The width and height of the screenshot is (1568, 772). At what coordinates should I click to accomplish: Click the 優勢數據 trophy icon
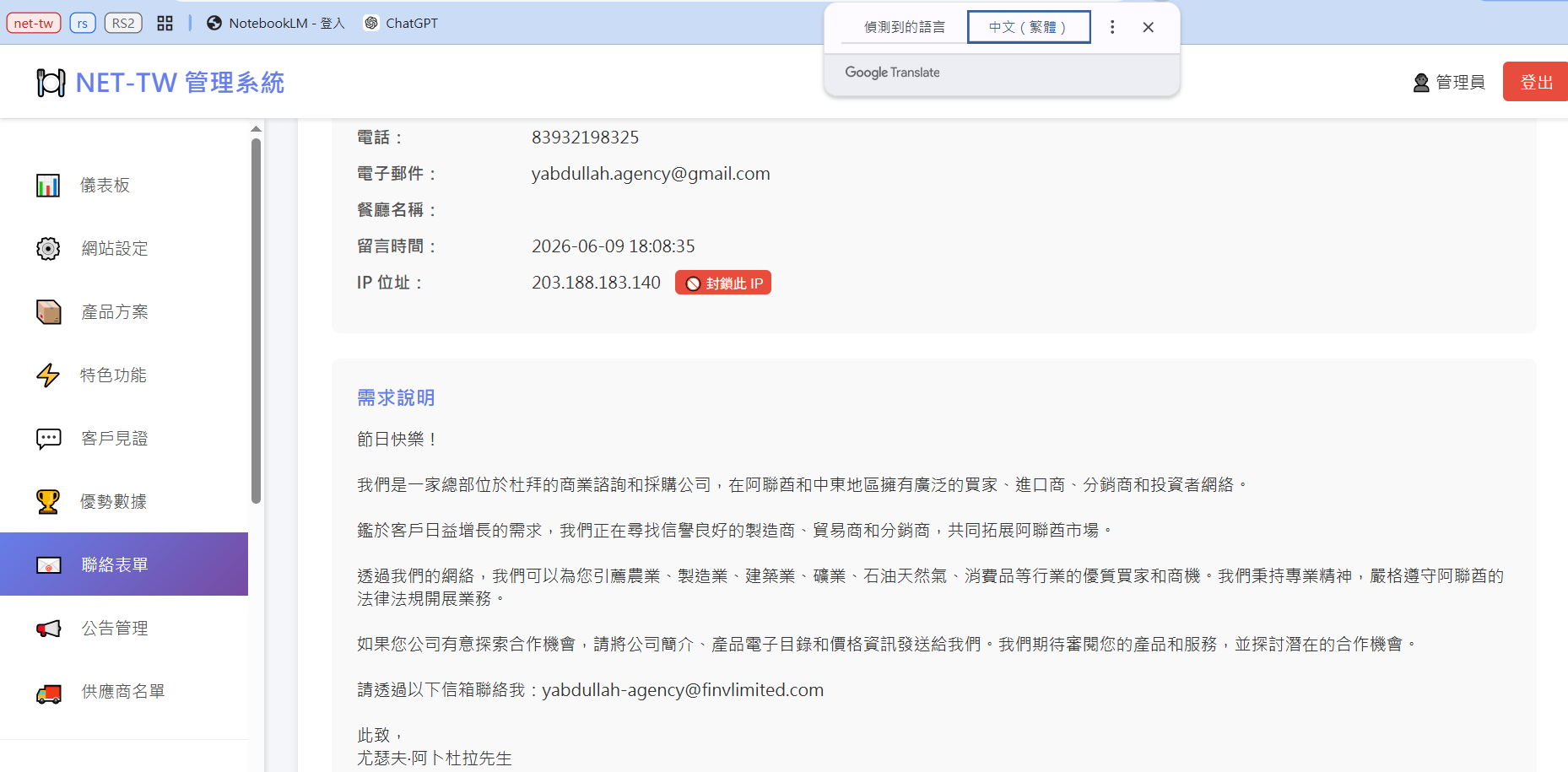click(48, 501)
